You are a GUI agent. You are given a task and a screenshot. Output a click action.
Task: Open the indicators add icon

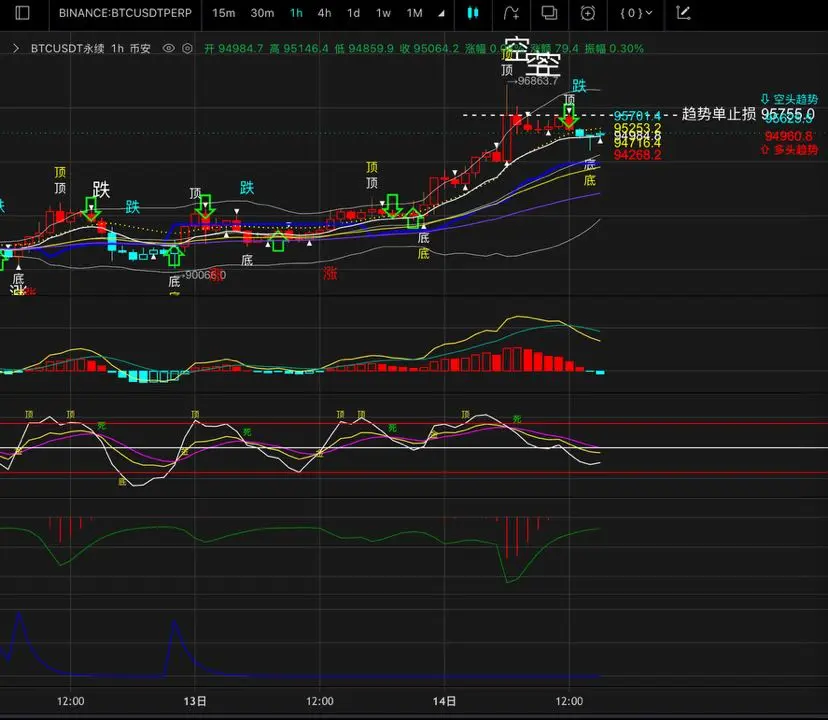(511, 13)
